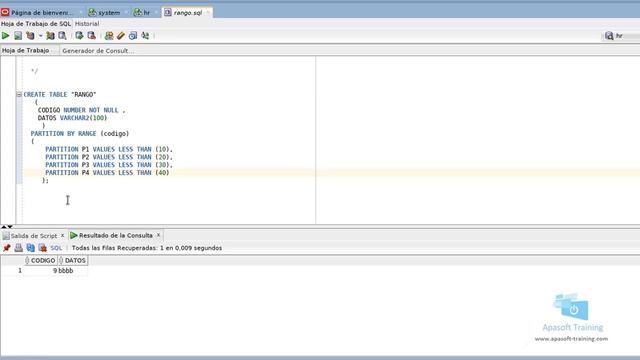Screen dimensions: 640x360
Task: Click the CODIGO NUMBER NOT NULL line
Action: click(82, 110)
